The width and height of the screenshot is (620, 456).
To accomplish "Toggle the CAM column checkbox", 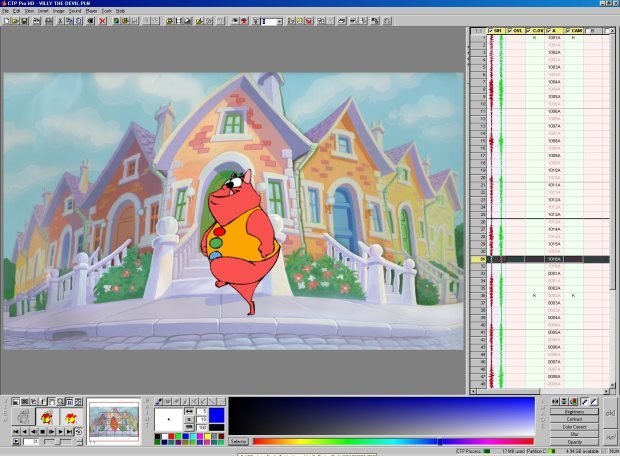I will pos(568,30).
